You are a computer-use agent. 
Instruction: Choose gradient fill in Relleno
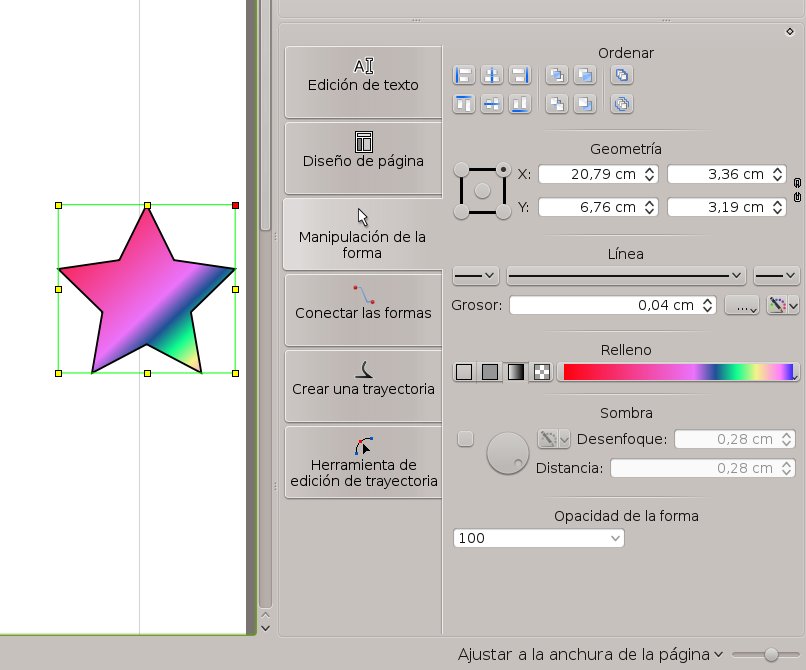coord(516,372)
